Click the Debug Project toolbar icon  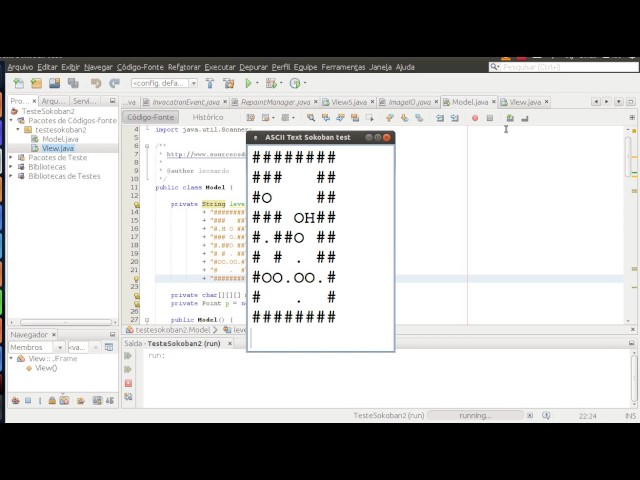(x=271, y=83)
